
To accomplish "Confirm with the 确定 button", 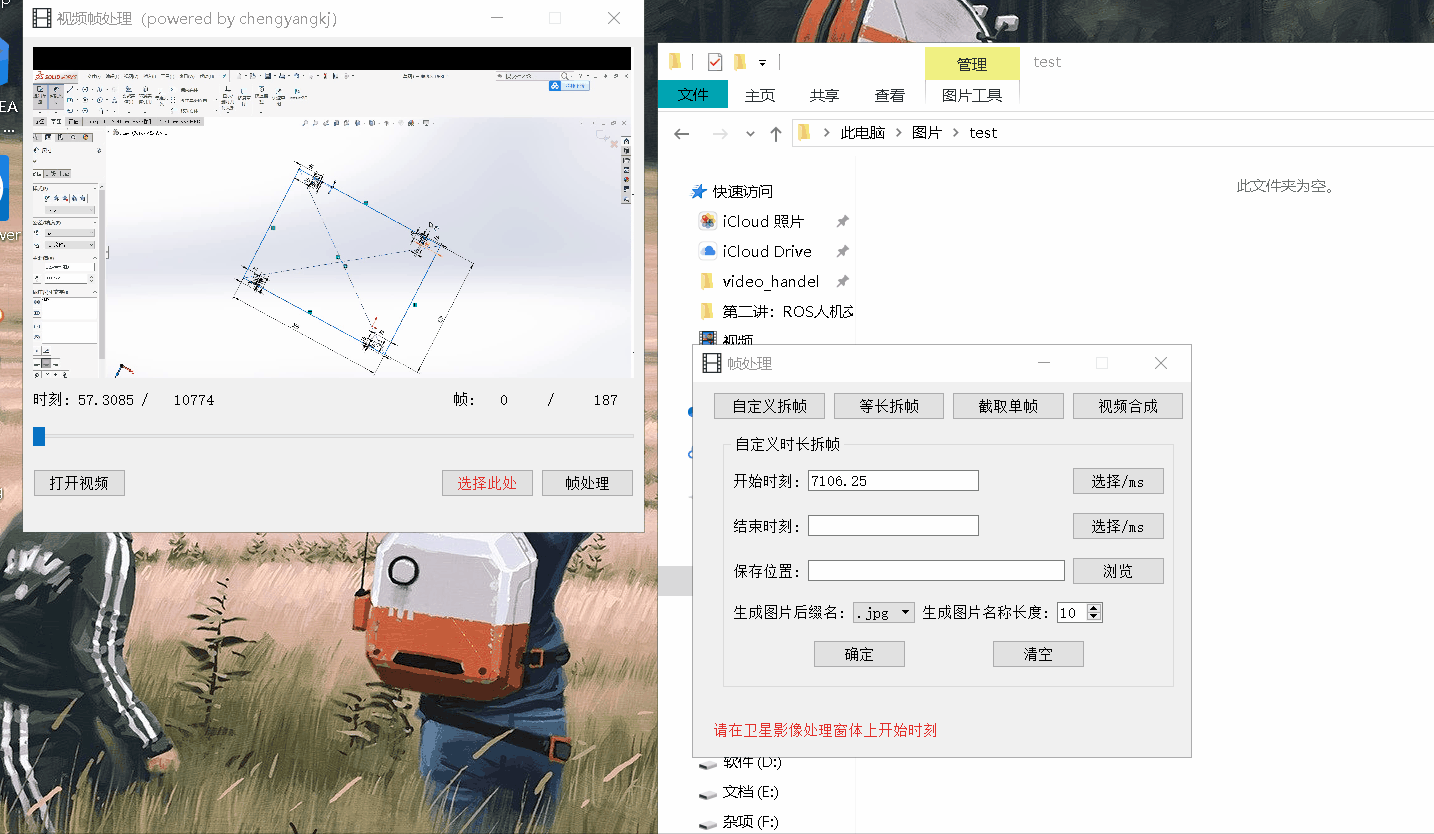I will 859,654.
